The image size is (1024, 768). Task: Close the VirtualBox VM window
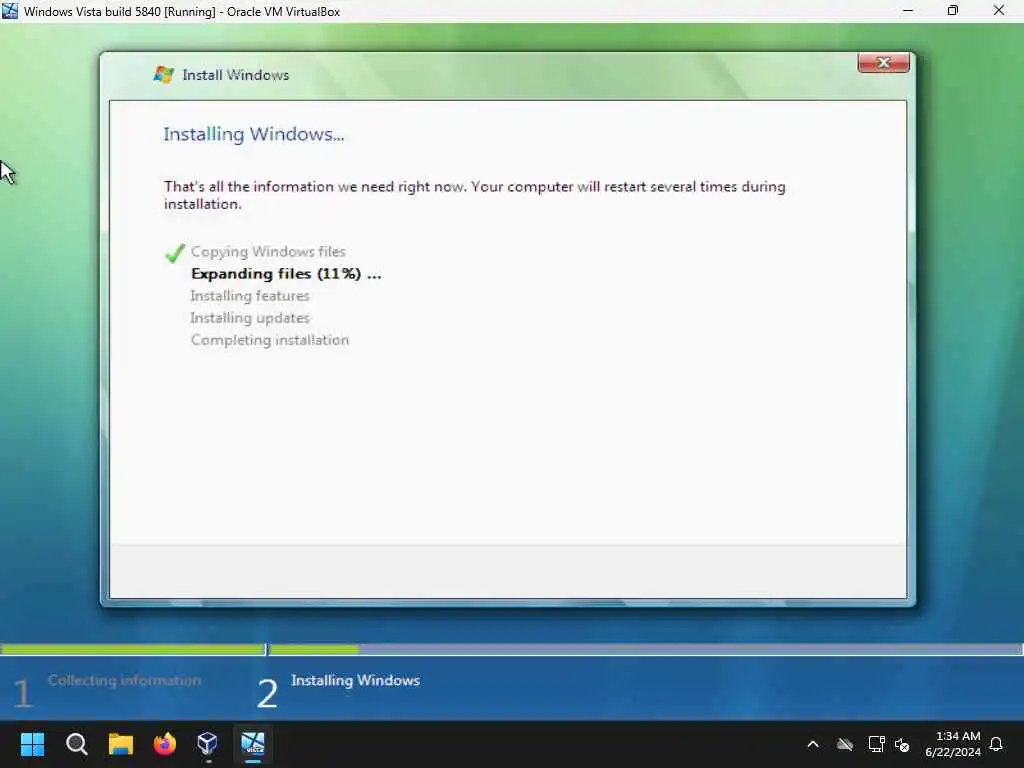tap(999, 10)
